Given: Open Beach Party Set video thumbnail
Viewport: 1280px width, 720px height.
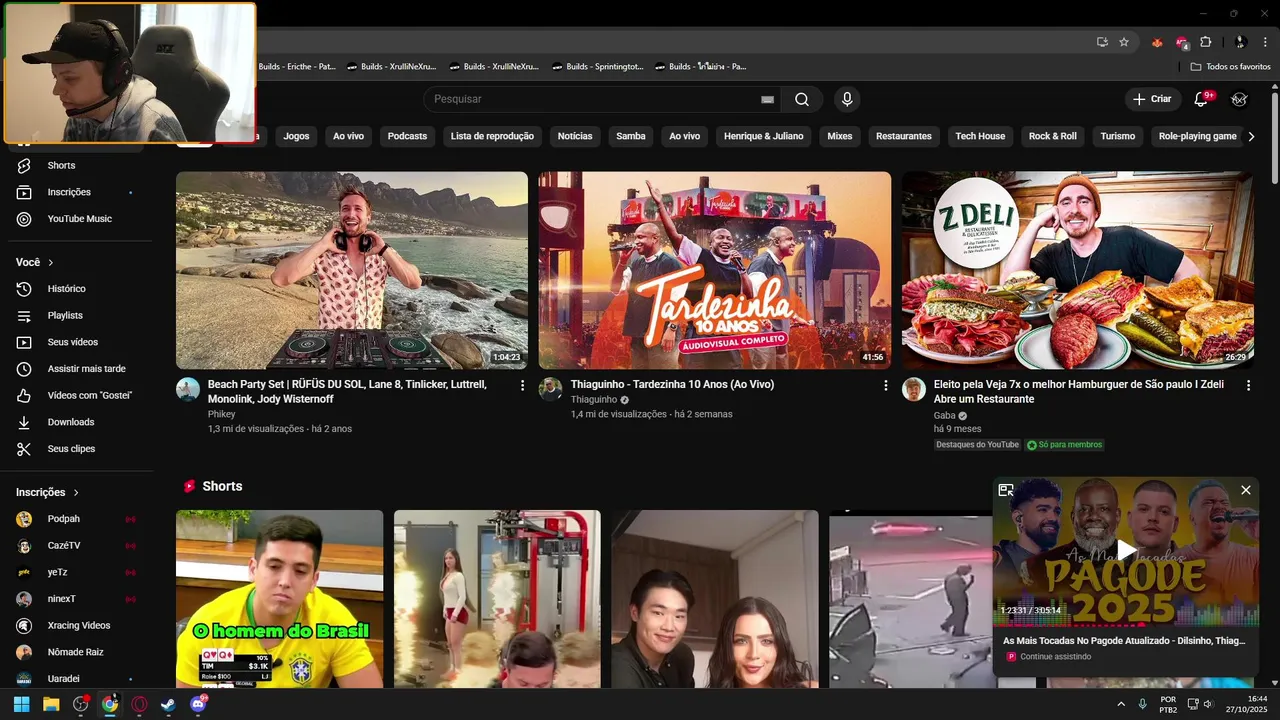Looking at the screenshot, I should click(x=352, y=270).
